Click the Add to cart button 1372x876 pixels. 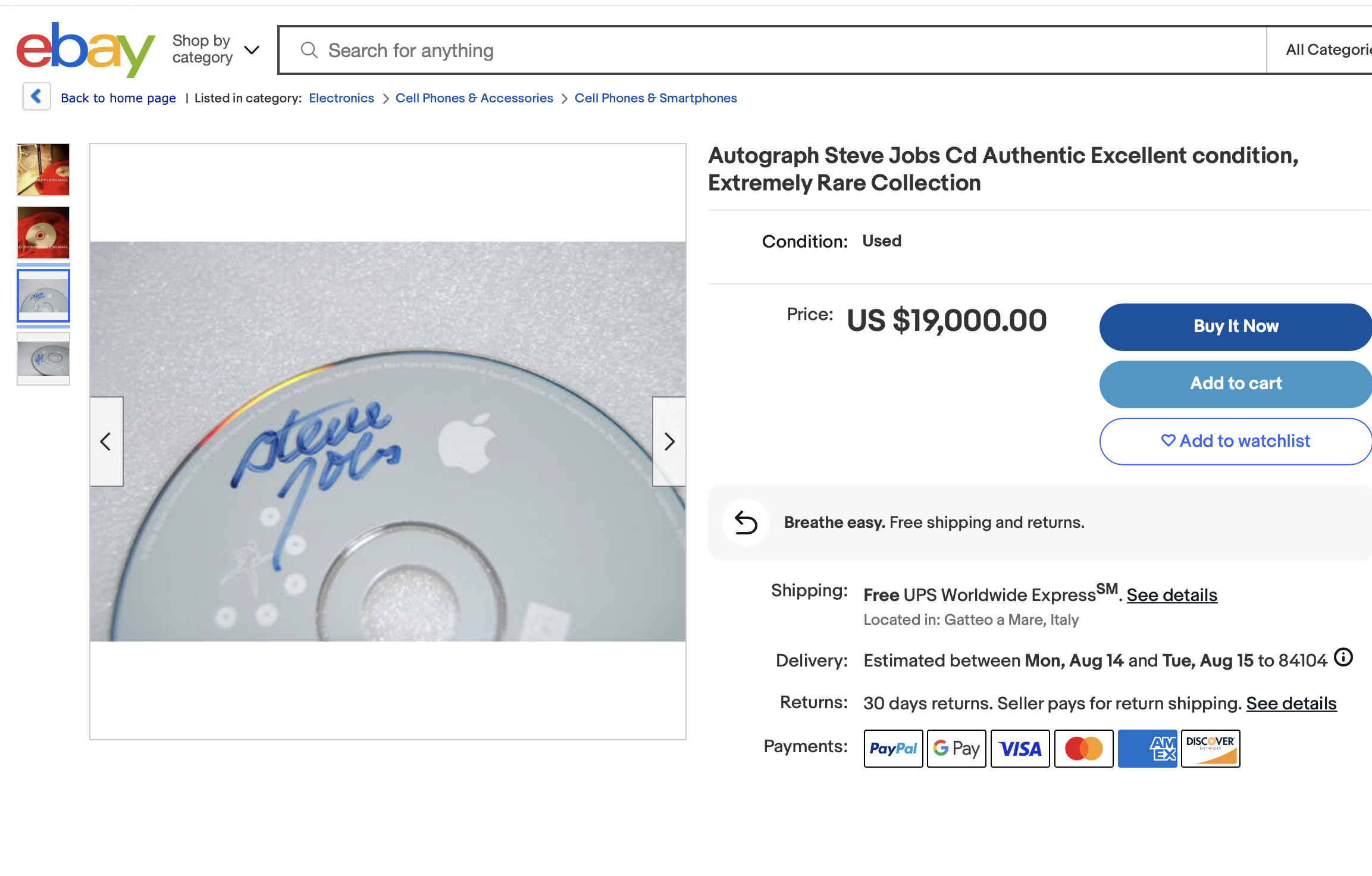click(x=1235, y=384)
